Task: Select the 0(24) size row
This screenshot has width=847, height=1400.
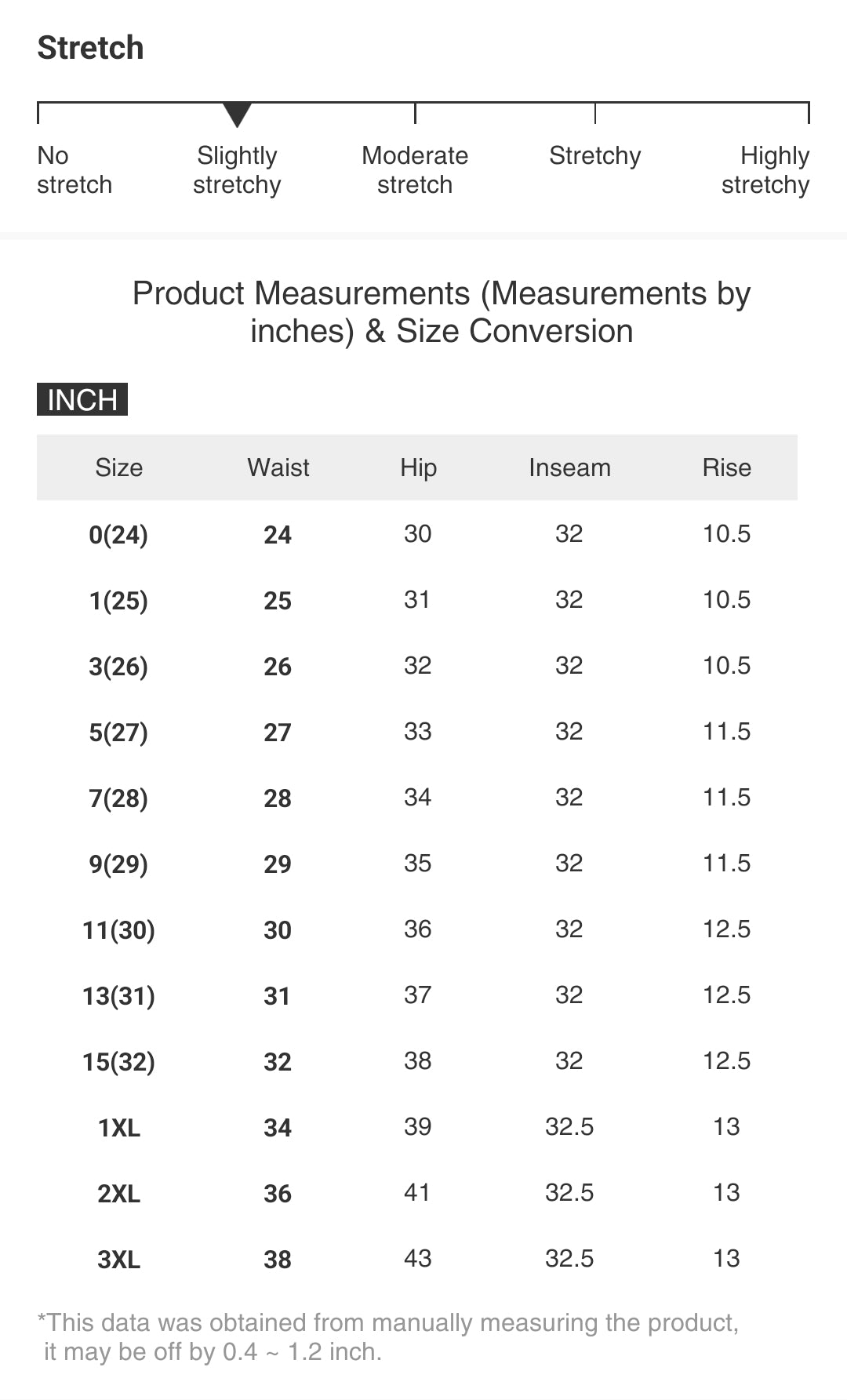Action: pyautogui.click(x=118, y=535)
